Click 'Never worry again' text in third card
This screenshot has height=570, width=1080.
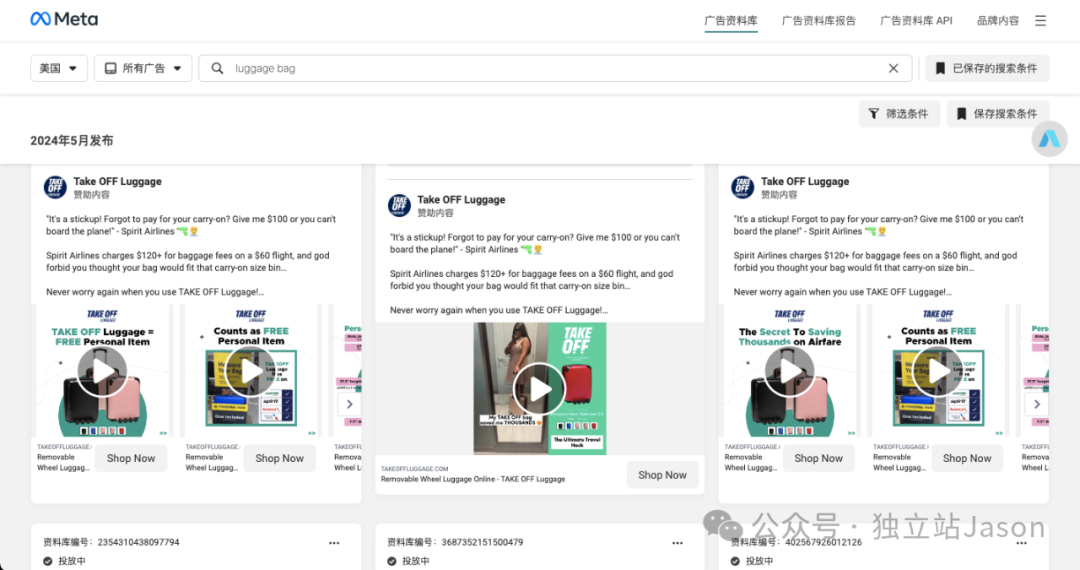842,292
